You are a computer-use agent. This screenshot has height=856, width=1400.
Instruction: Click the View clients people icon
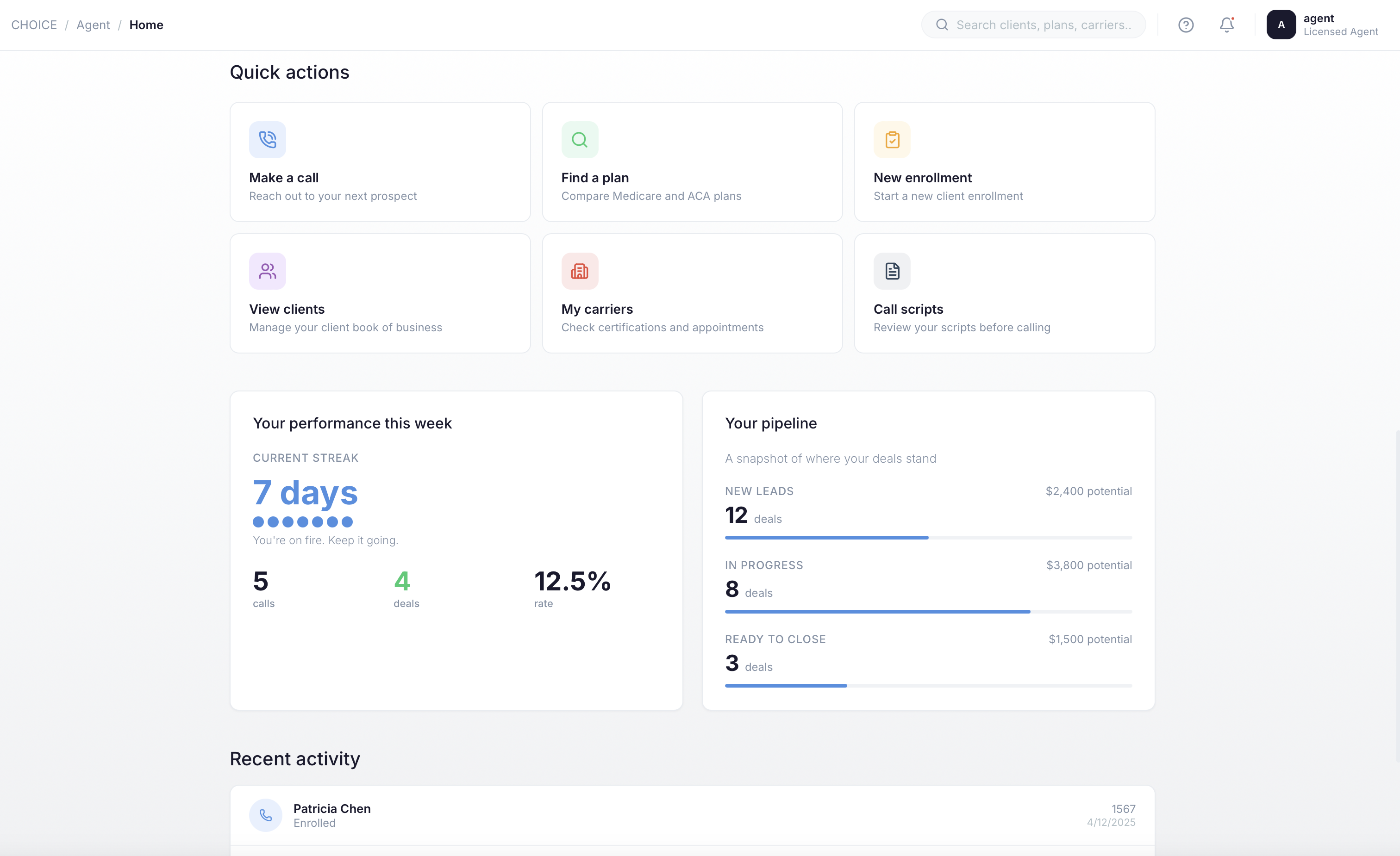coord(267,271)
